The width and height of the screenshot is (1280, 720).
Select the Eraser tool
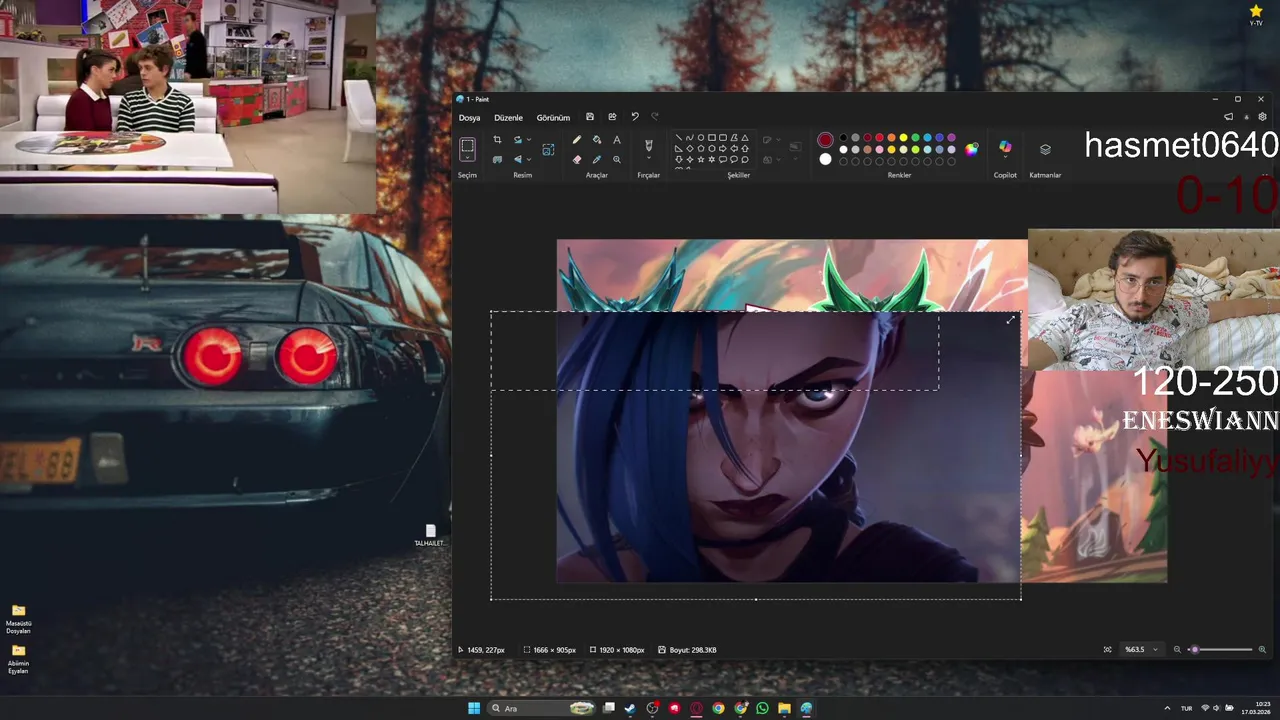[x=577, y=159]
